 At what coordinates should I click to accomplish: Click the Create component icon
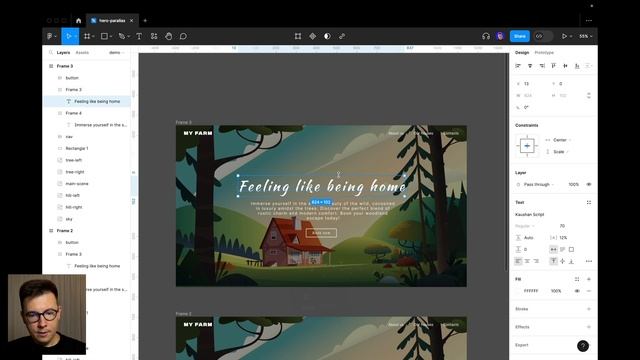[313, 36]
